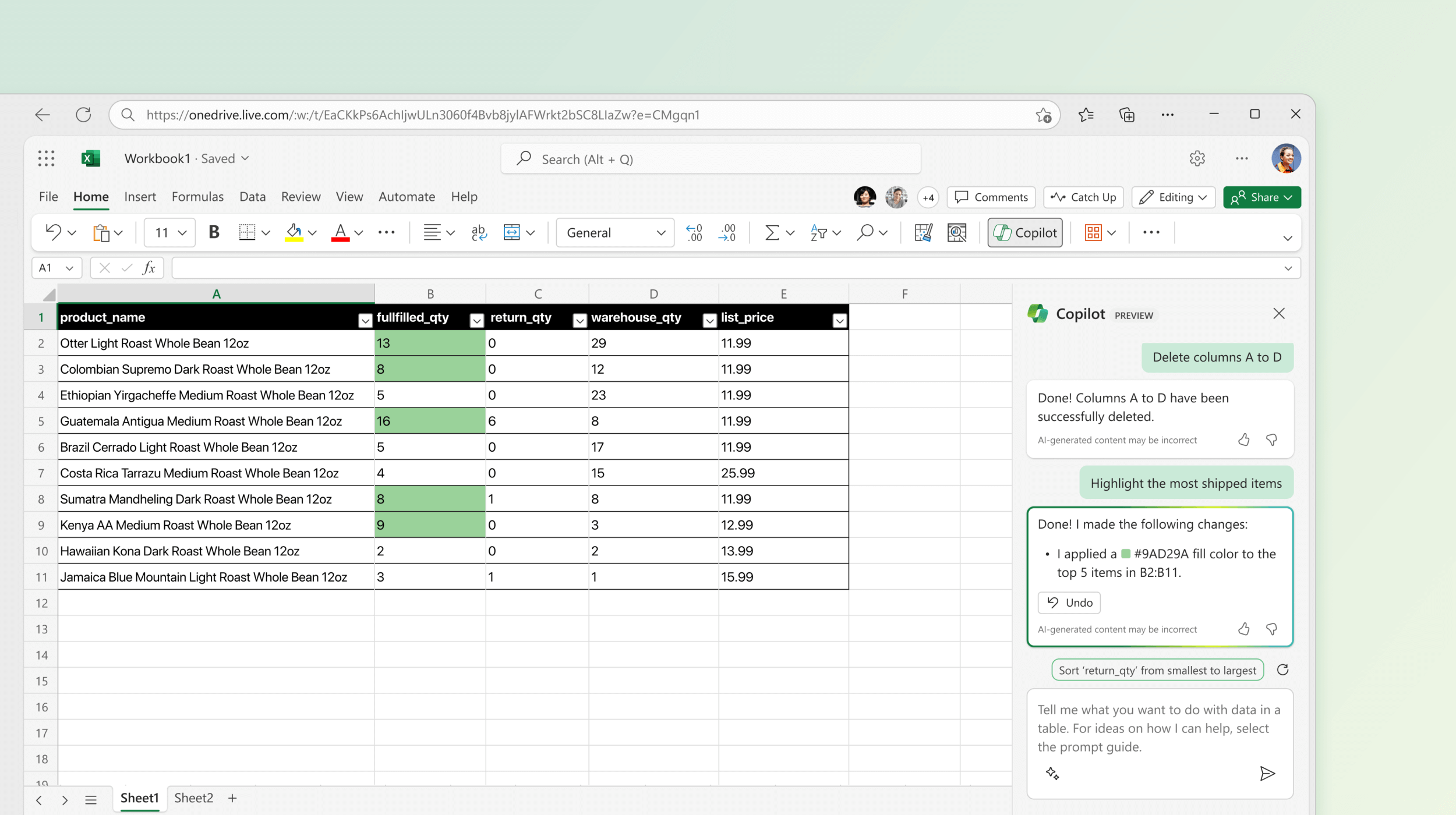The width and height of the screenshot is (1456, 815).
Task: Click the Borders icon in toolbar
Action: [x=246, y=232]
